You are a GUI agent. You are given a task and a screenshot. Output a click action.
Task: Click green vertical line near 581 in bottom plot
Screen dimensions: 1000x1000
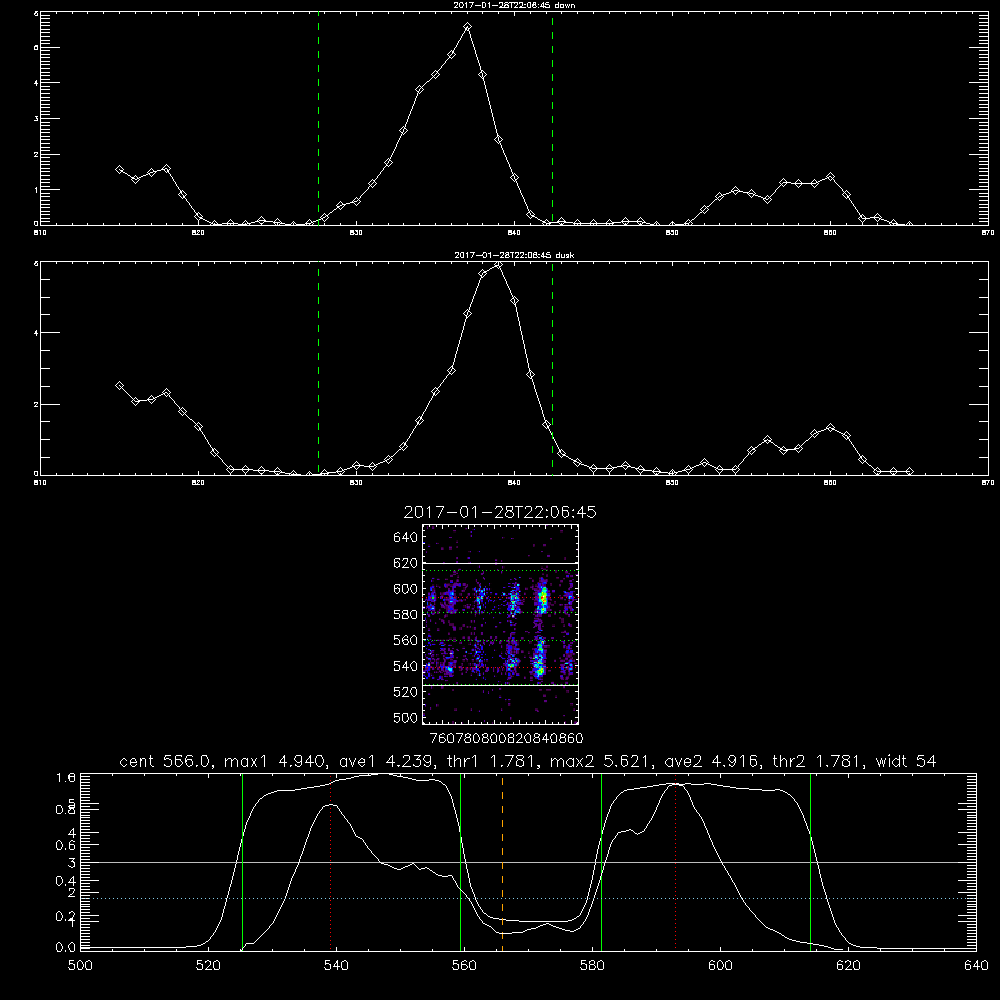coord(601,862)
